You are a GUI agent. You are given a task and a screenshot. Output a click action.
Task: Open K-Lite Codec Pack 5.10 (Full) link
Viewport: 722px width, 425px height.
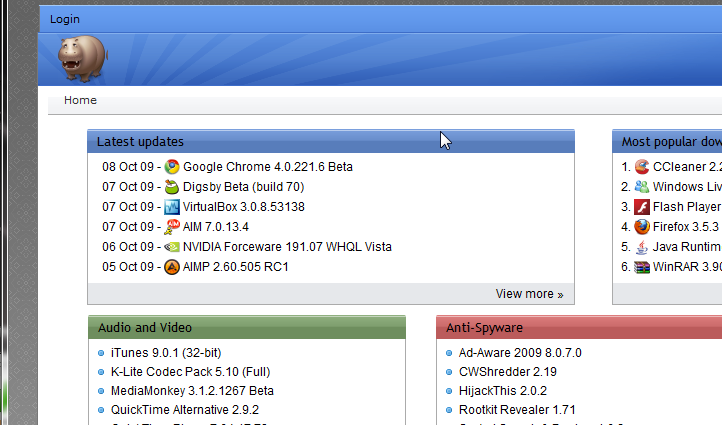coord(191,372)
